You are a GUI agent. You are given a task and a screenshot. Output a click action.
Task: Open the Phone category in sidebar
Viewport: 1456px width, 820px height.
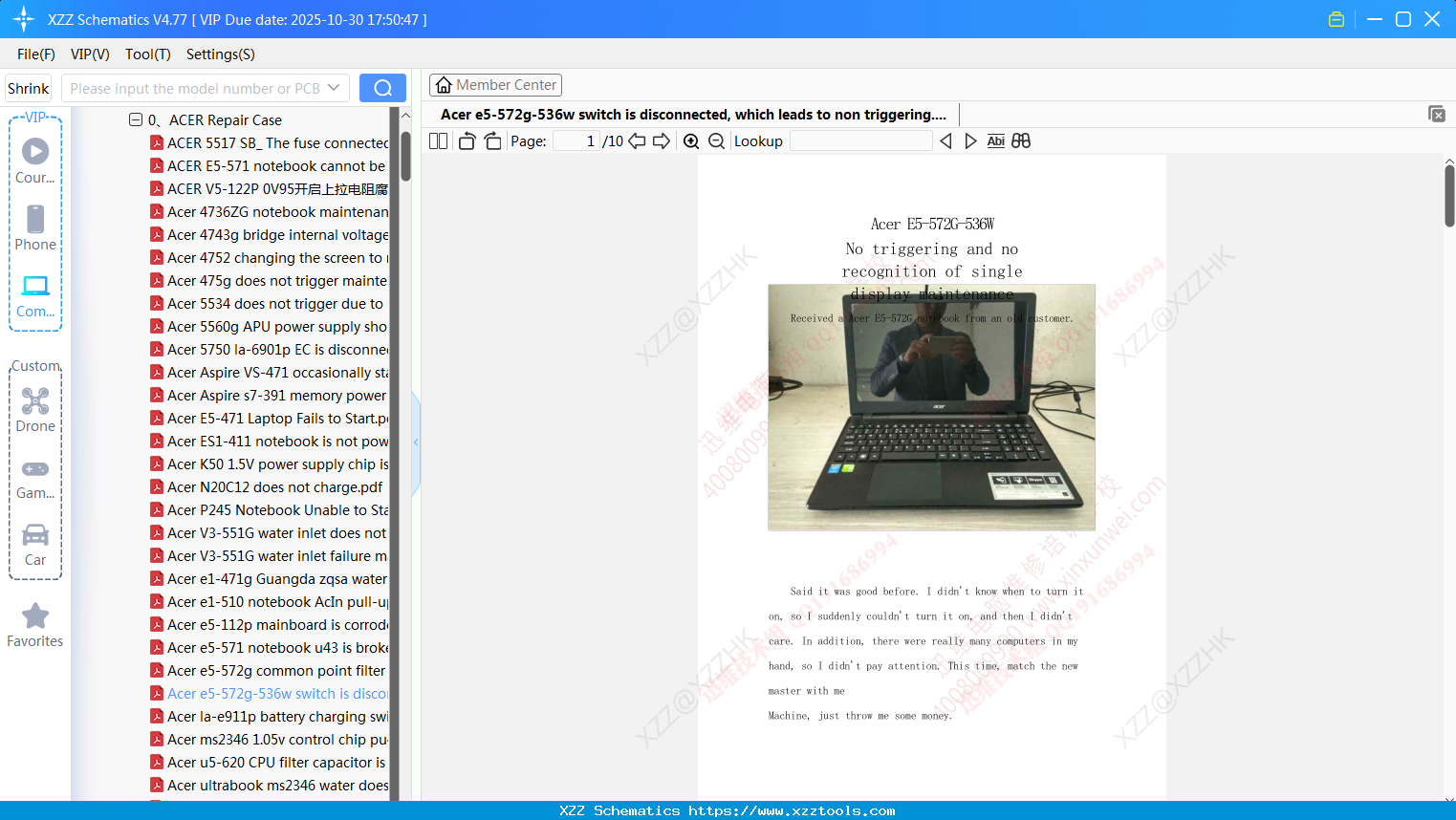coord(35,227)
